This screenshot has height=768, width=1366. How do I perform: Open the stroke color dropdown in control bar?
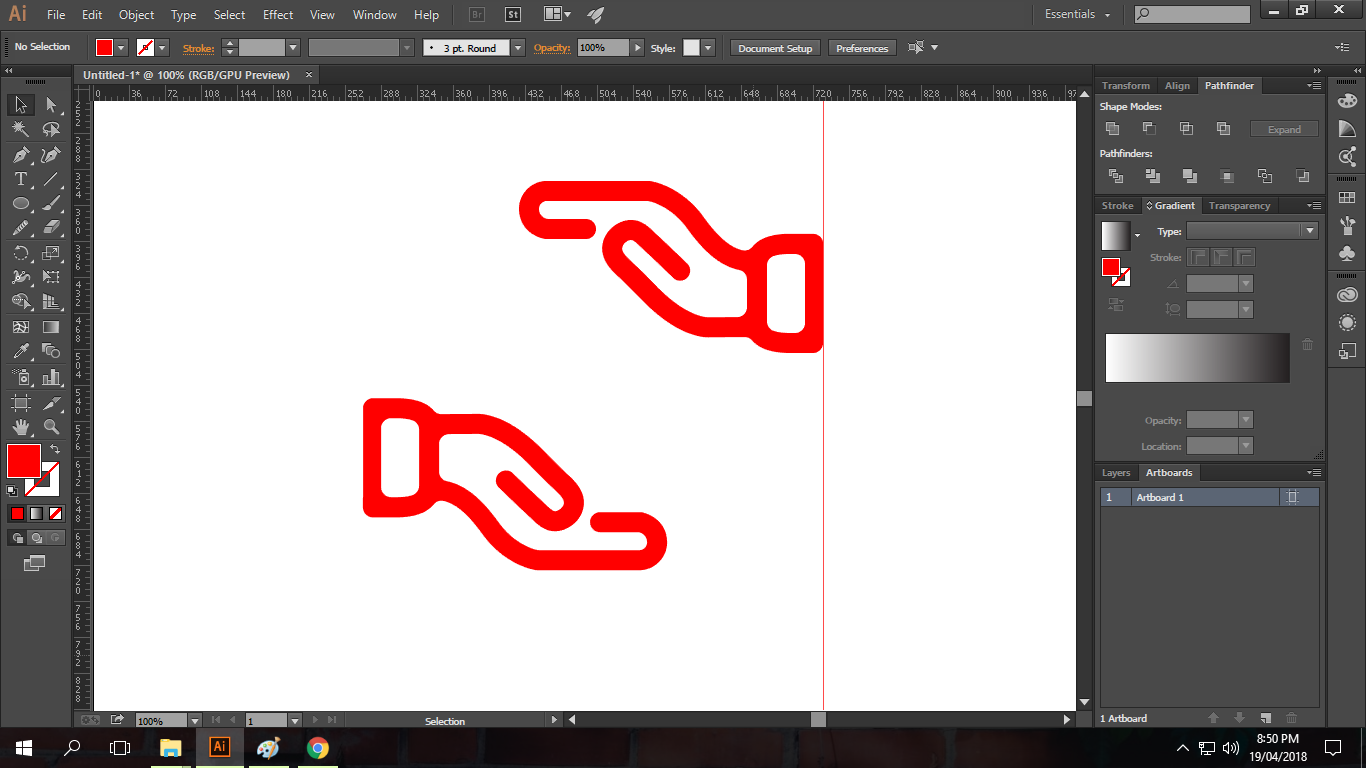coord(162,47)
